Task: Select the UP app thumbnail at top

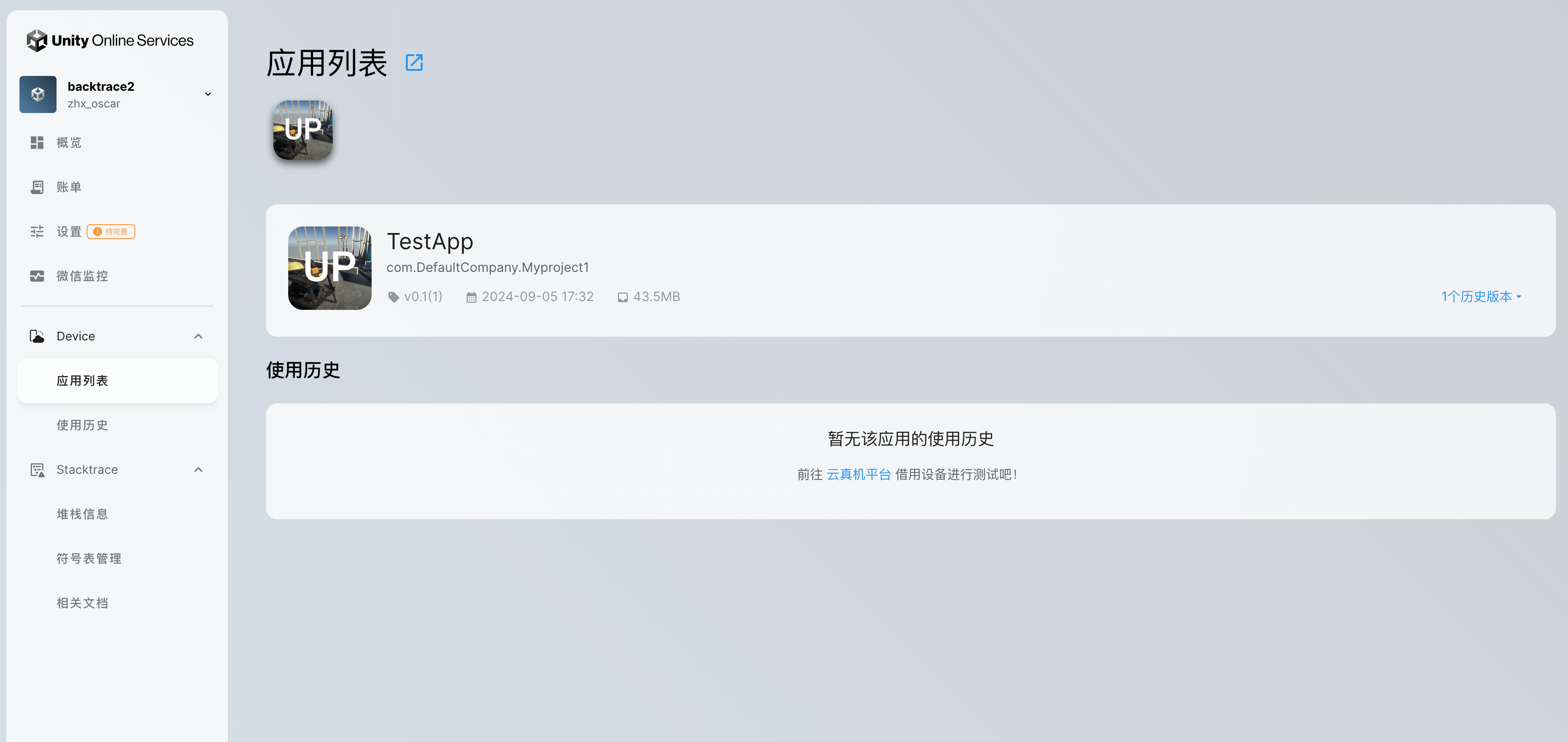Action: 303,130
